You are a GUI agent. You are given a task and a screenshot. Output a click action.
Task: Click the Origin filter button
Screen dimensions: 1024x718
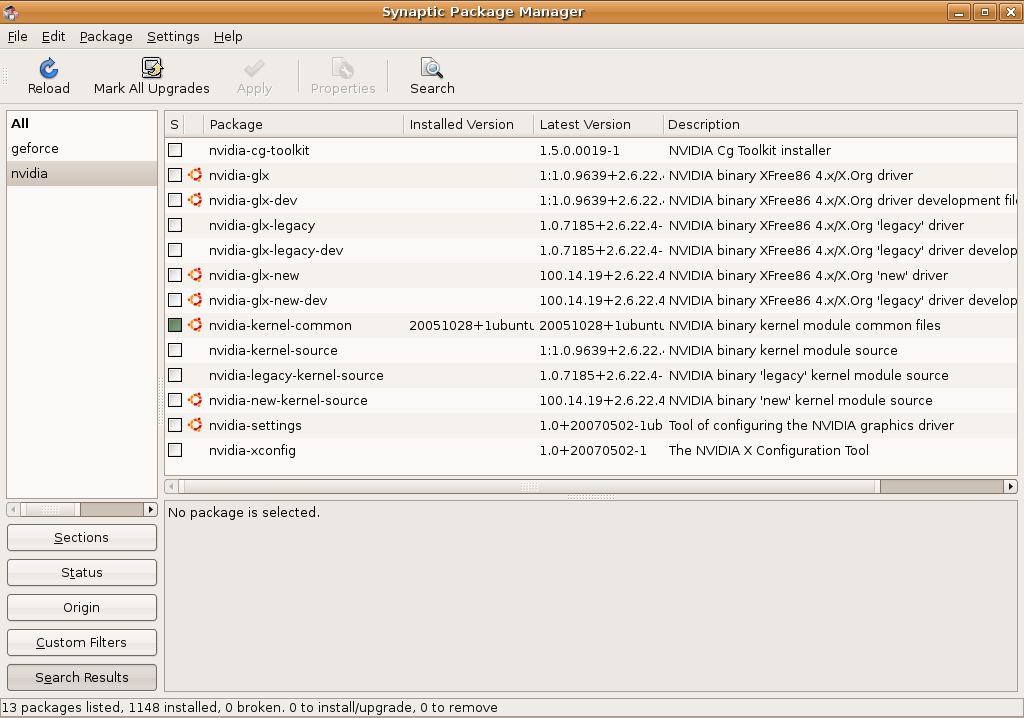(x=82, y=608)
